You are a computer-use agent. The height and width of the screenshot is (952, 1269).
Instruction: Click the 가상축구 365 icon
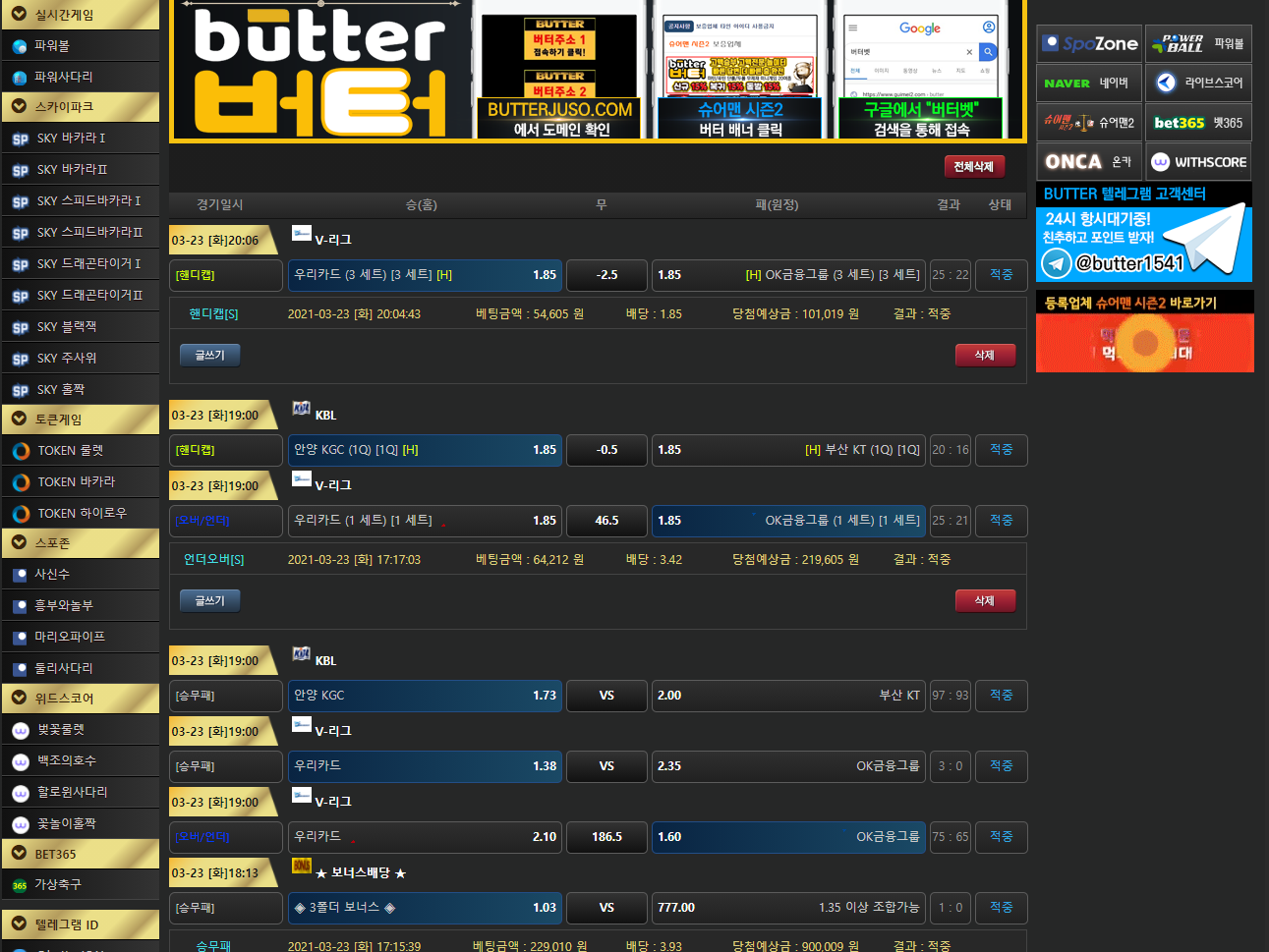(x=20, y=885)
